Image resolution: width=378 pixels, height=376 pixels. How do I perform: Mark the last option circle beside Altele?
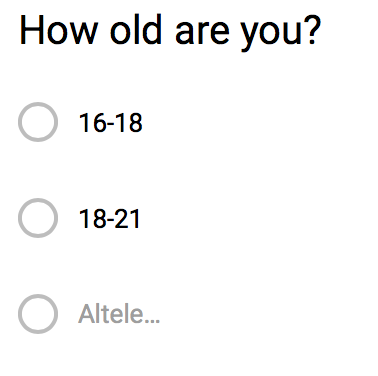[38, 314]
